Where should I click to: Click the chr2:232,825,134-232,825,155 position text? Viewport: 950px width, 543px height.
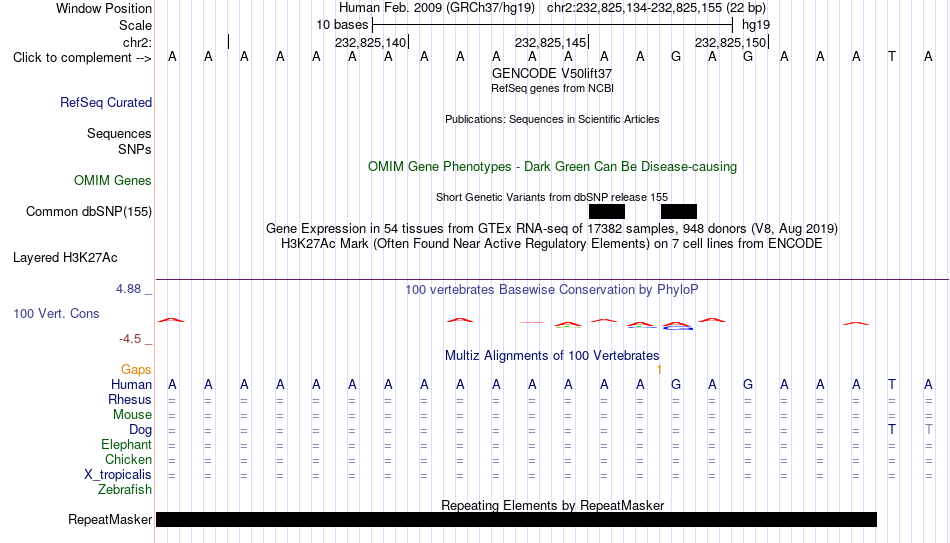point(656,8)
